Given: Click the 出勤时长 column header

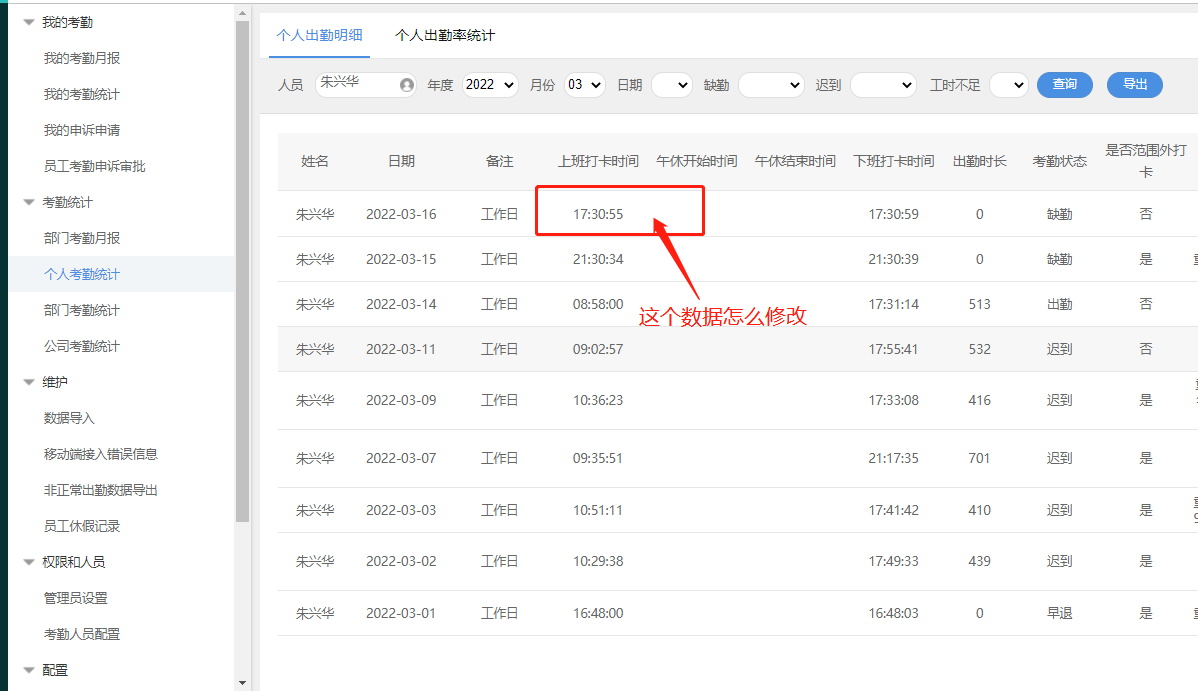Looking at the screenshot, I should pos(979,161).
